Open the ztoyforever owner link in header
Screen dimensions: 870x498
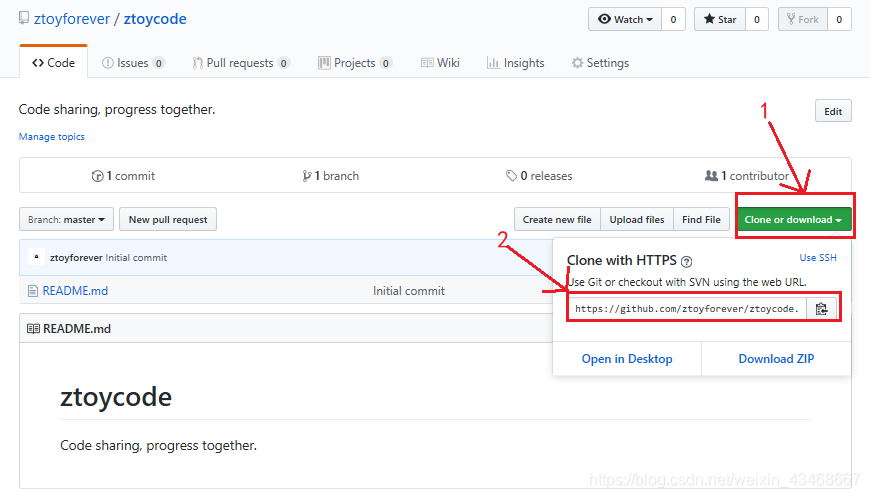tap(72, 19)
